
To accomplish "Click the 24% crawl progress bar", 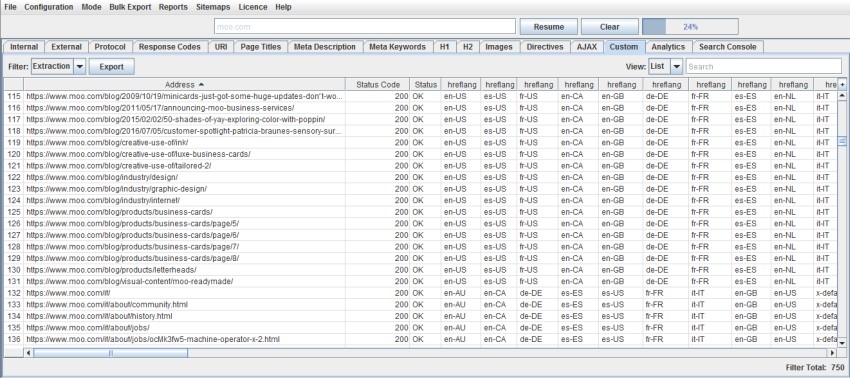I will [x=690, y=27].
